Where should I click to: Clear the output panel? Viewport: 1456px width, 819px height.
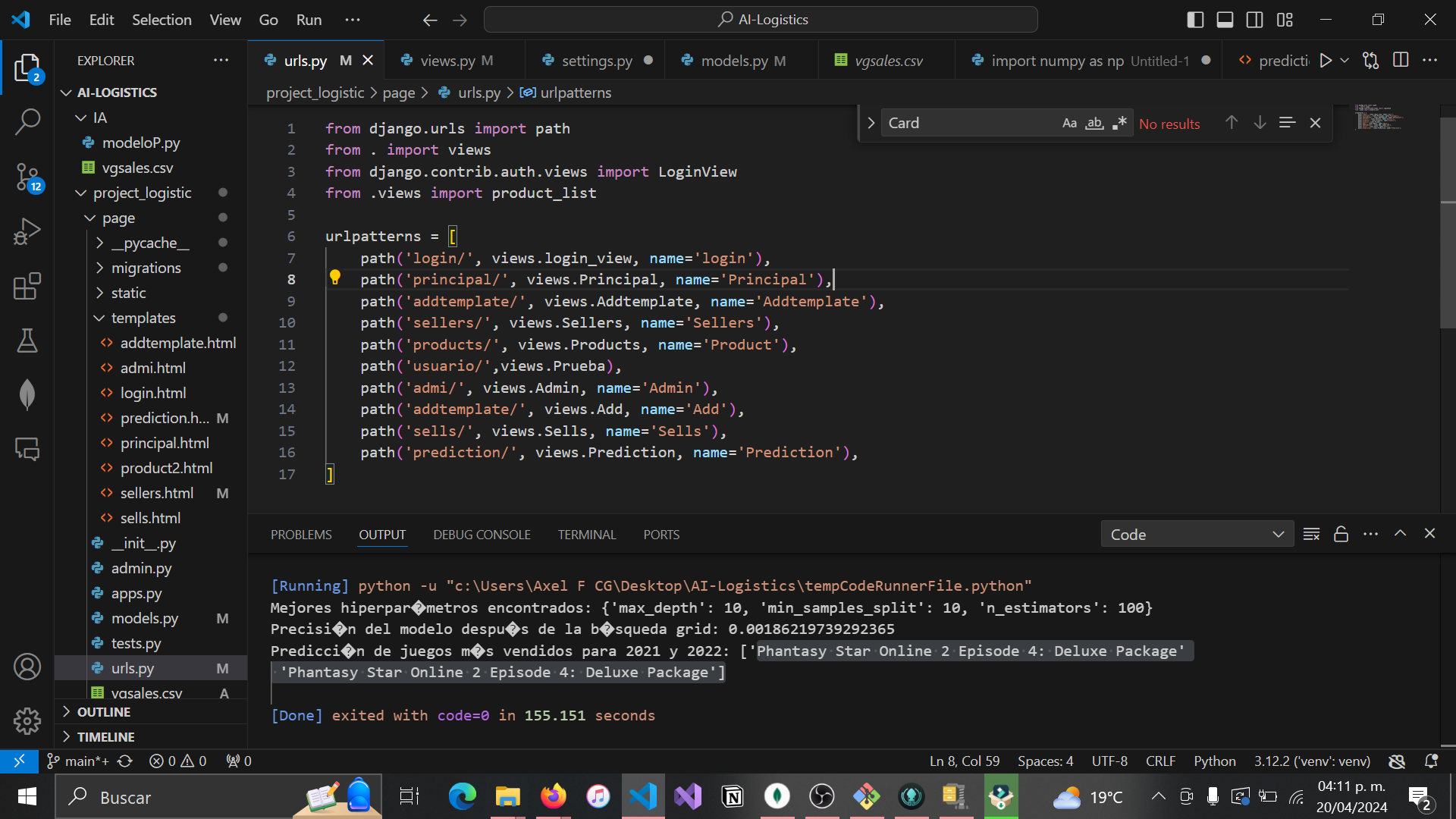[x=1311, y=534]
